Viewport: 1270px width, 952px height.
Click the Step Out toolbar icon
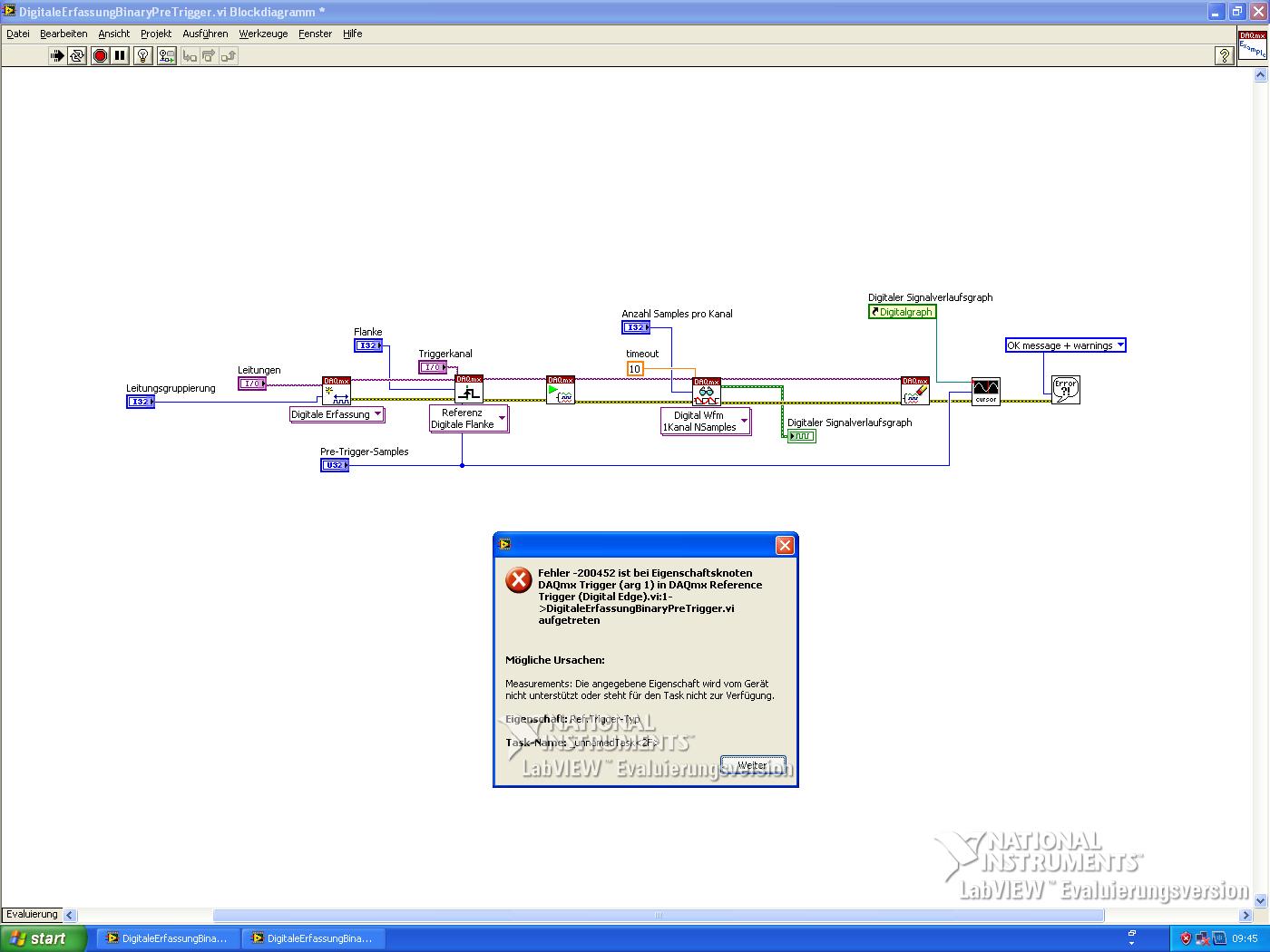tap(229, 56)
